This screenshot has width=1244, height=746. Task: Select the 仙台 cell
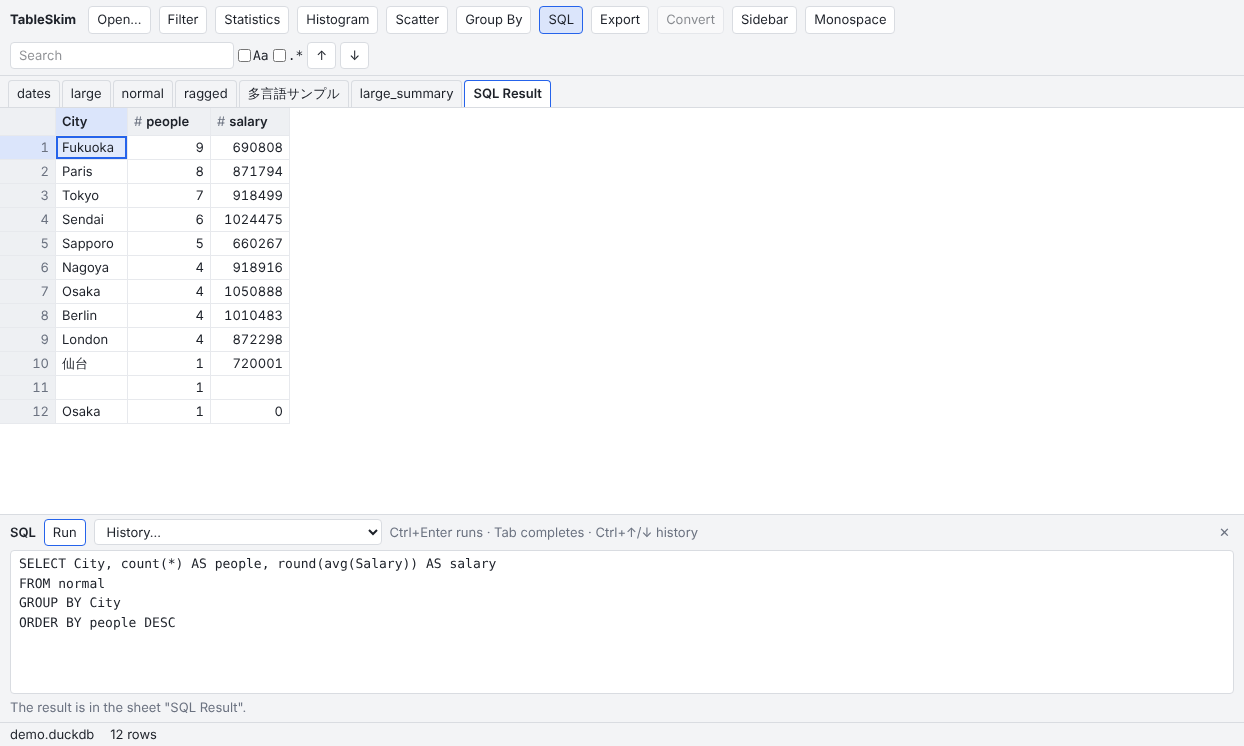click(91, 363)
